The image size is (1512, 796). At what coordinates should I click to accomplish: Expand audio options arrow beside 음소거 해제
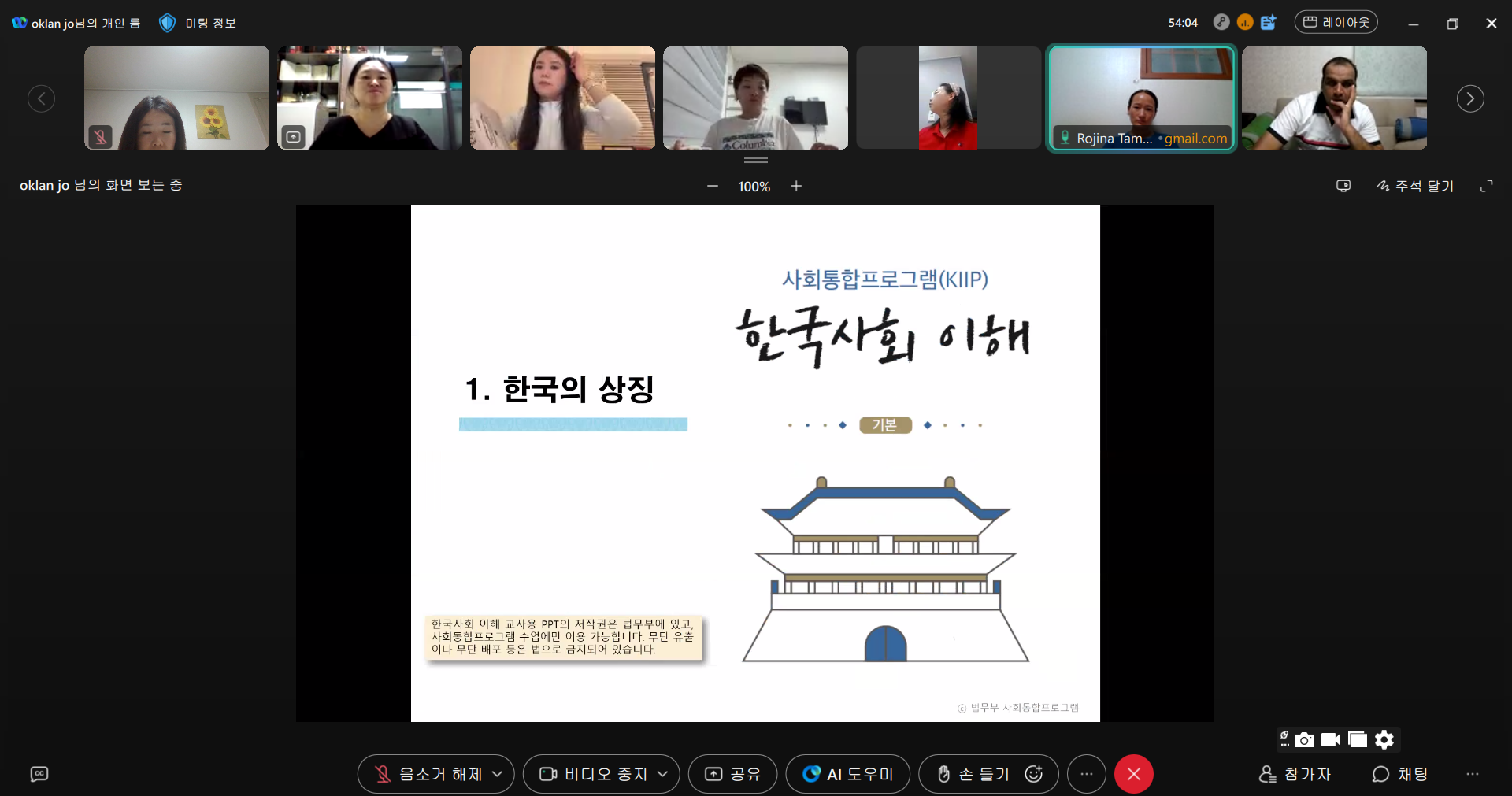point(498,774)
